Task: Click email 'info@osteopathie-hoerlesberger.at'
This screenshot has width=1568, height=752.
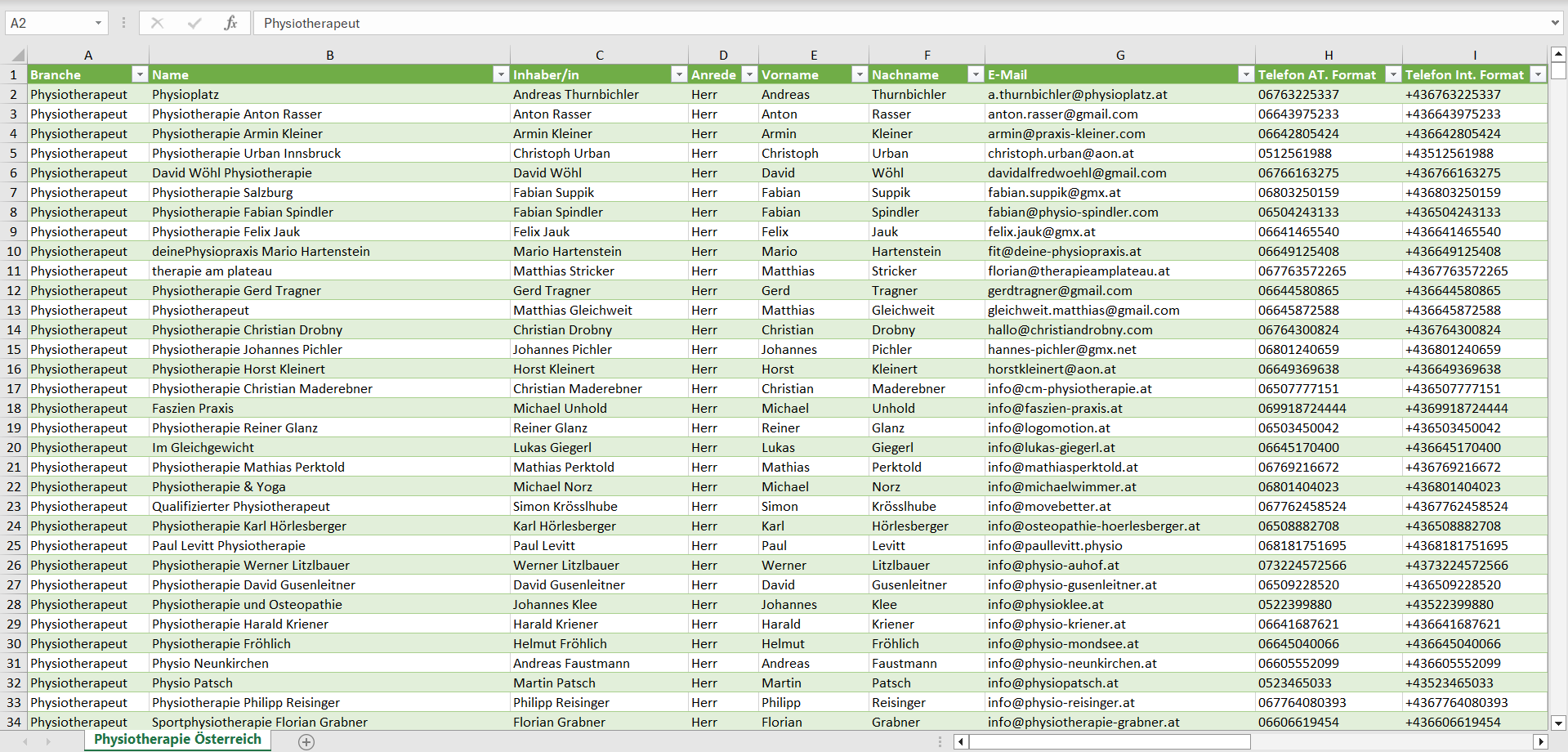Action: (1120, 526)
